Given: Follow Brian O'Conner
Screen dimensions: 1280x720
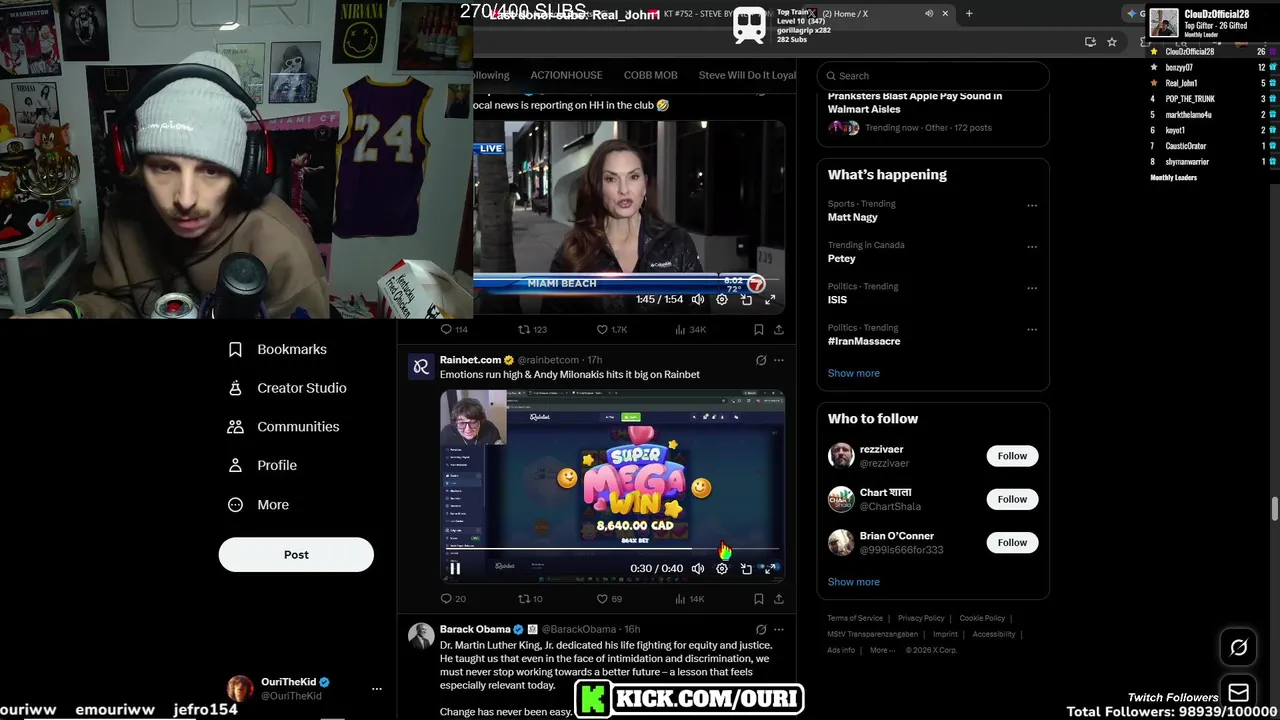Looking at the screenshot, I should click(x=1012, y=542).
